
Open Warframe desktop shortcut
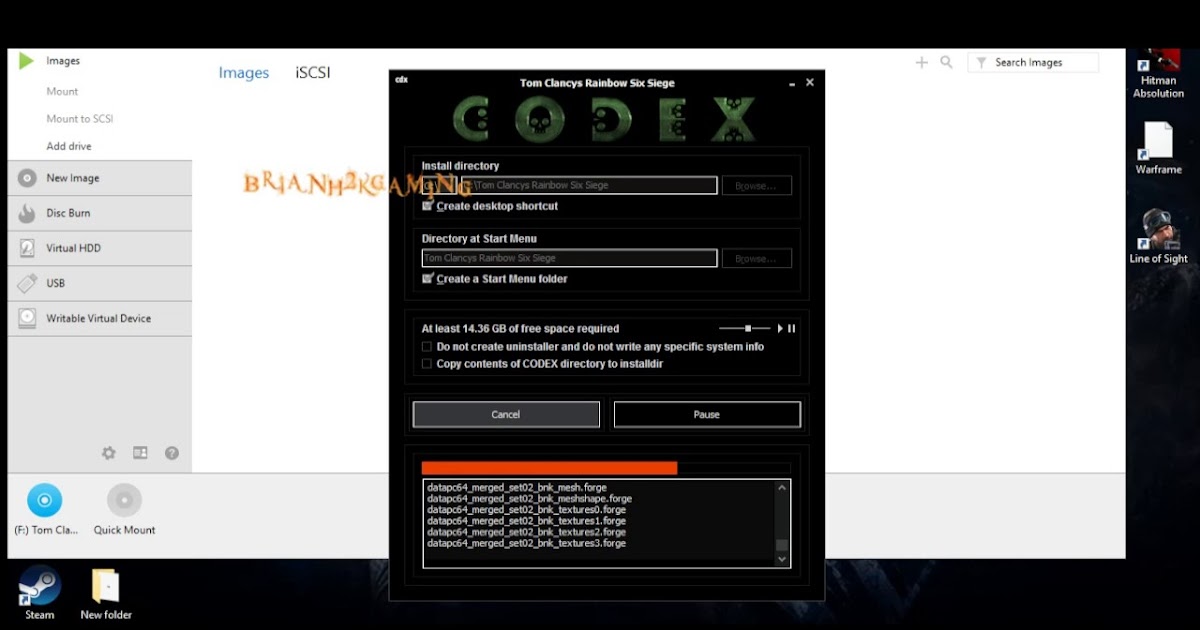click(1158, 148)
